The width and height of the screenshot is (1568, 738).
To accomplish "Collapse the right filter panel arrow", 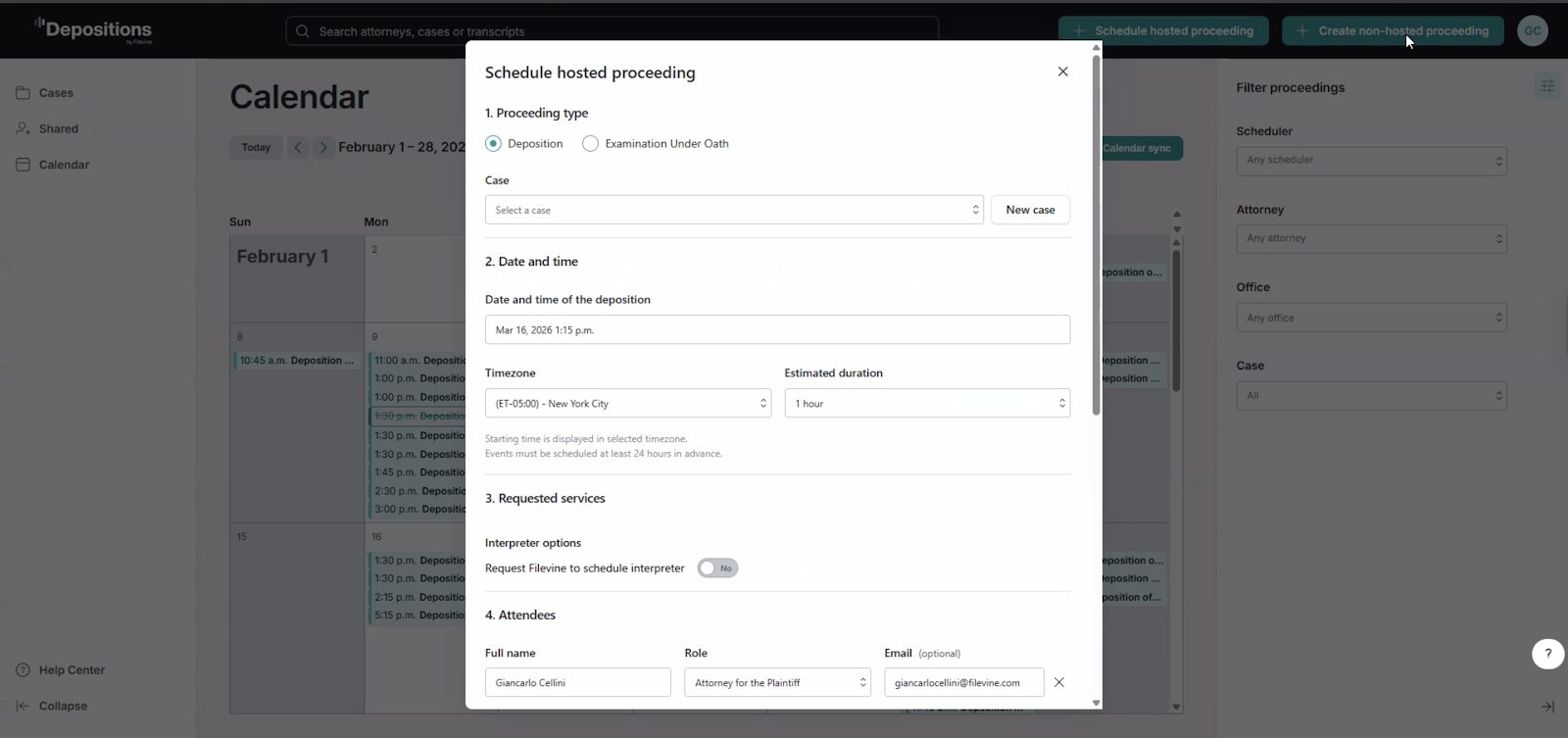I will tap(1547, 706).
